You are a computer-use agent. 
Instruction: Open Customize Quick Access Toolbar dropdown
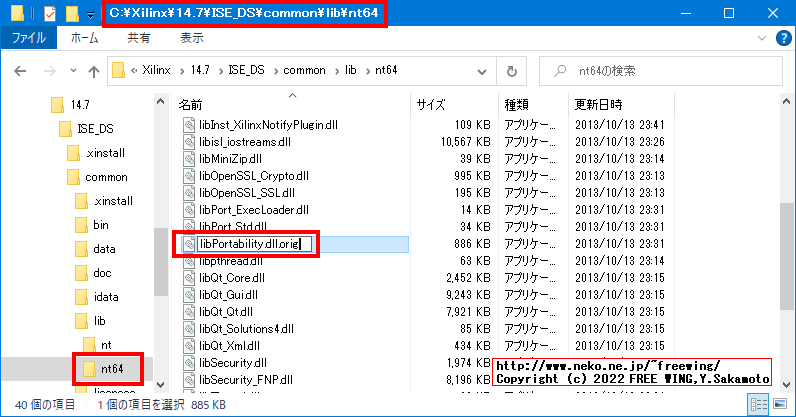click(x=90, y=15)
